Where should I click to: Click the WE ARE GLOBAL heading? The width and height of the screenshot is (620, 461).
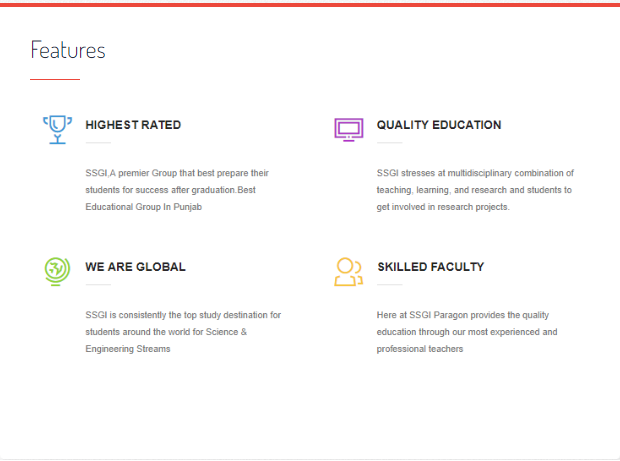tap(135, 267)
